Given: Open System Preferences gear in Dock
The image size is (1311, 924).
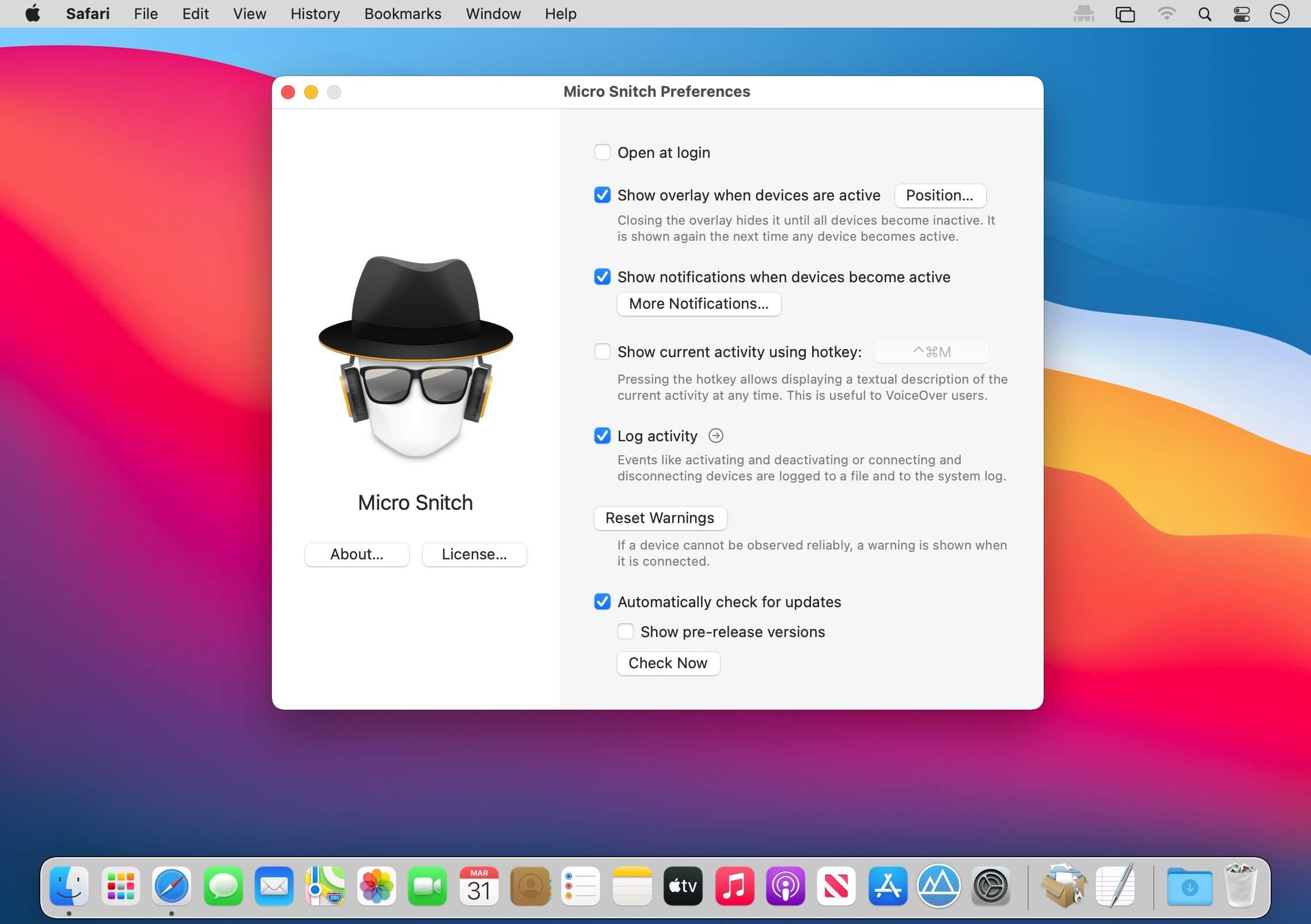Looking at the screenshot, I should tap(990, 886).
